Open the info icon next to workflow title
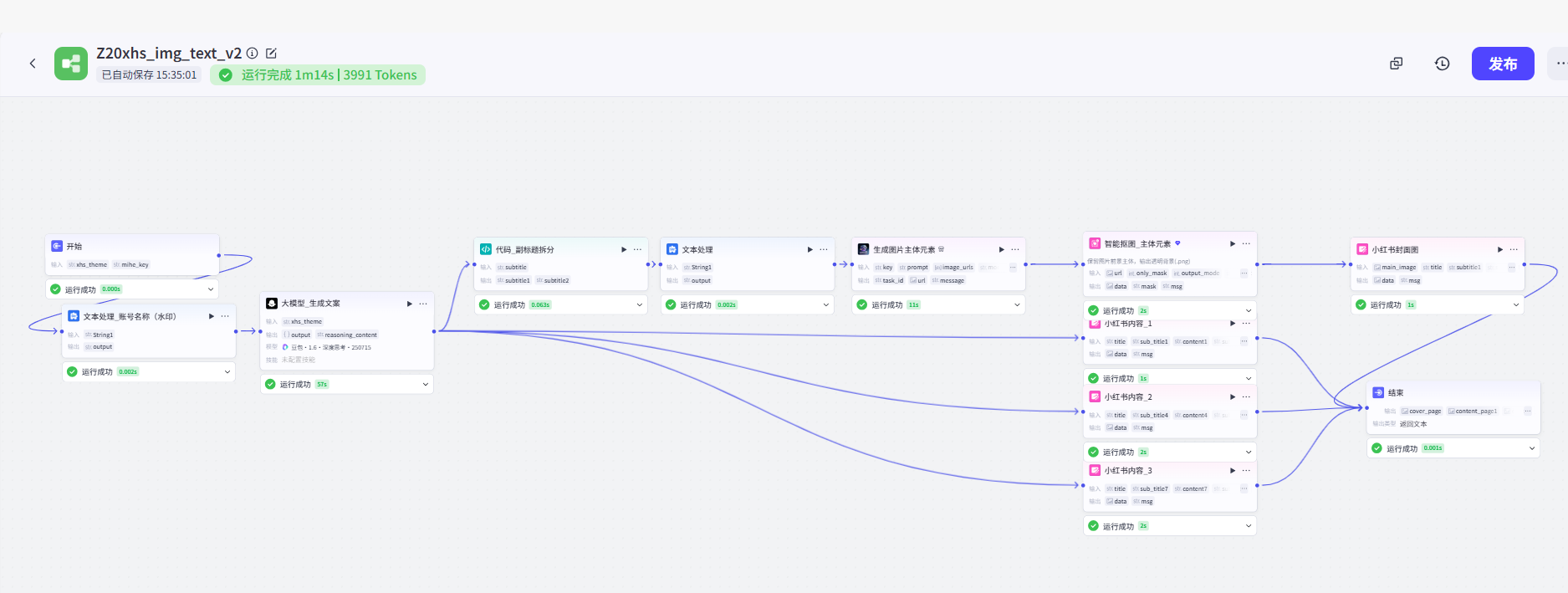This screenshot has height=593, width=1568. (253, 53)
